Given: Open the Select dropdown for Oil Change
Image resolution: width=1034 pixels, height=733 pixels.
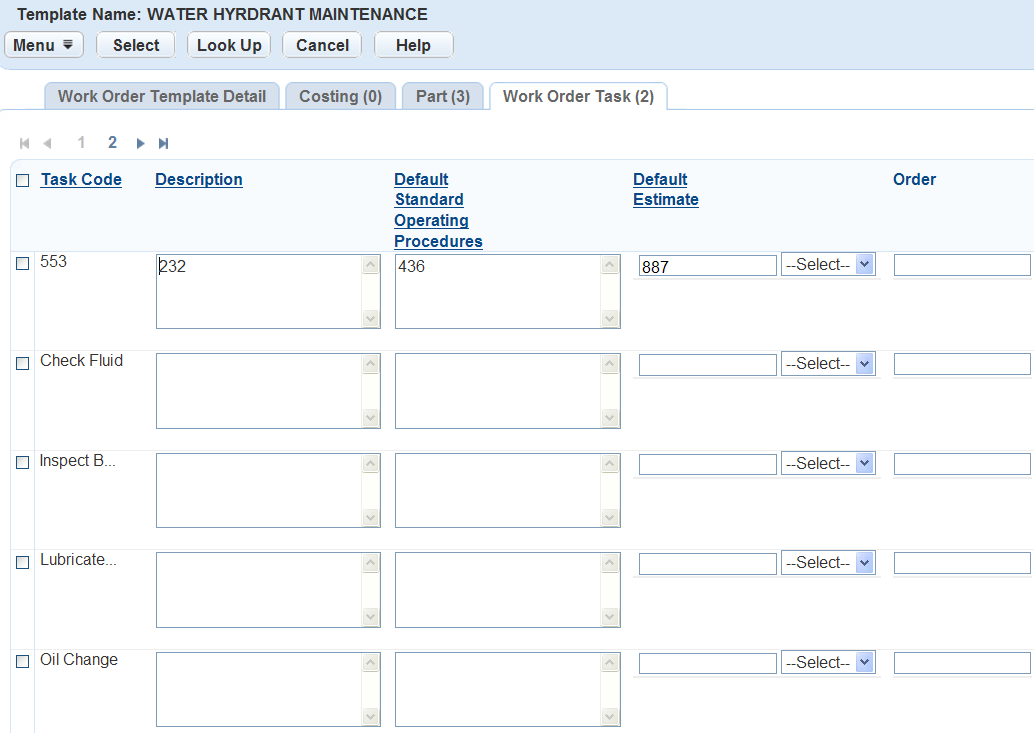Looking at the screenshot, I should pyautogui.click(x=828, y=663).
